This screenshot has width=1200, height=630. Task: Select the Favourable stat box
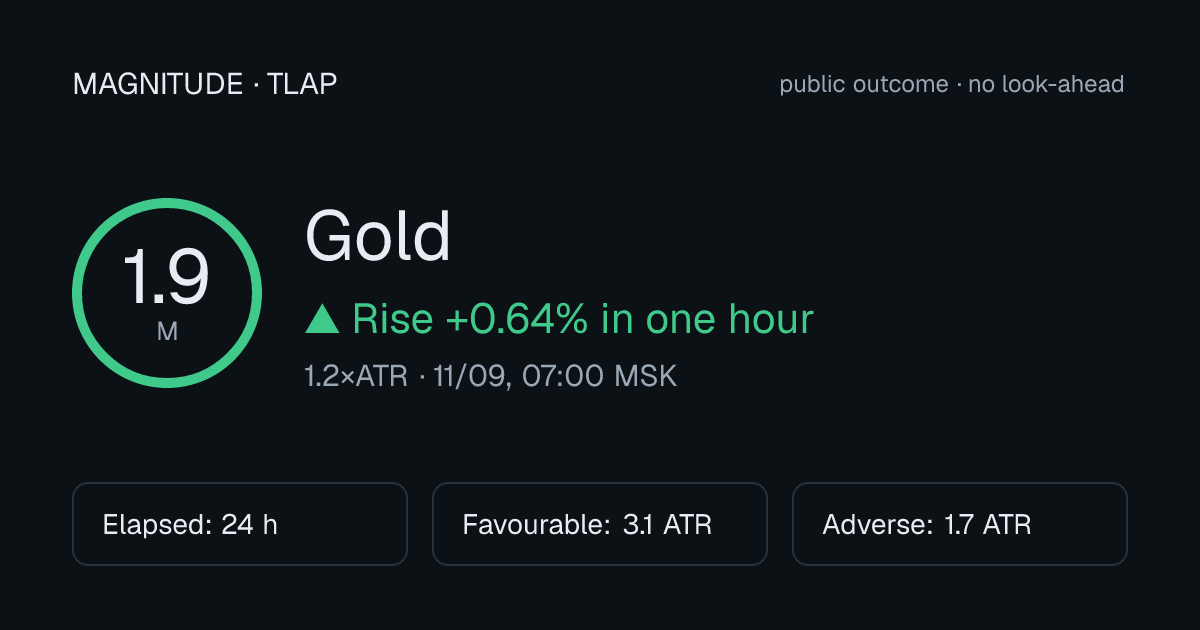pyautogui.click(x=600, y=524)
